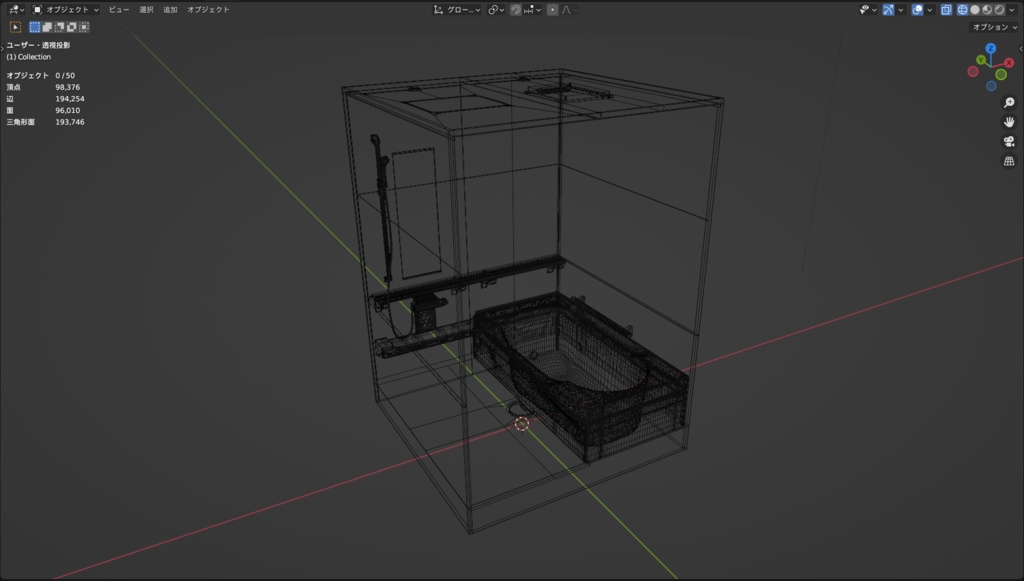Click the negative Y axis gizmo dot
Screen dimensions: 1024x581
[1001, 75]
